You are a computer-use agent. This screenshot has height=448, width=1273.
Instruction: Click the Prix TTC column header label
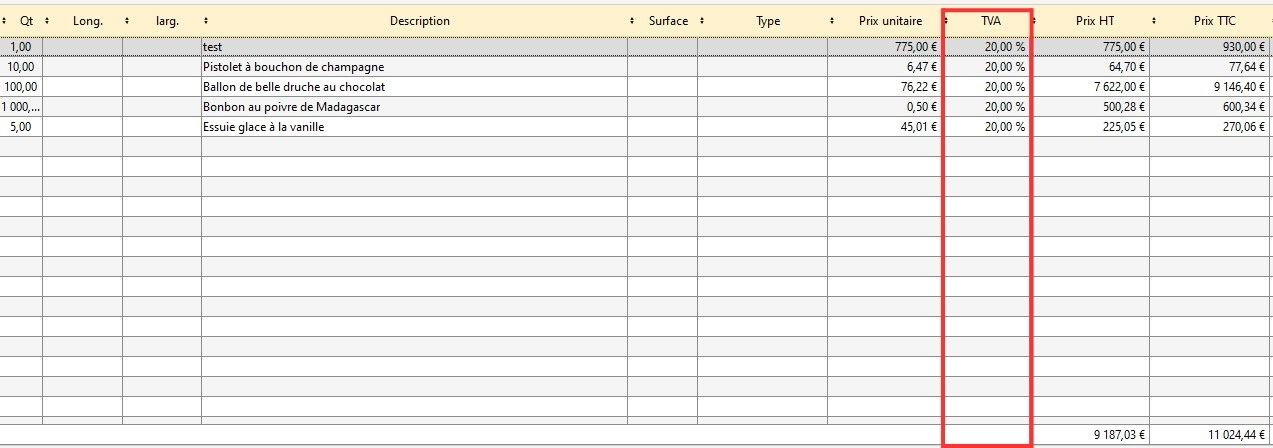(x=1214, y=21)
